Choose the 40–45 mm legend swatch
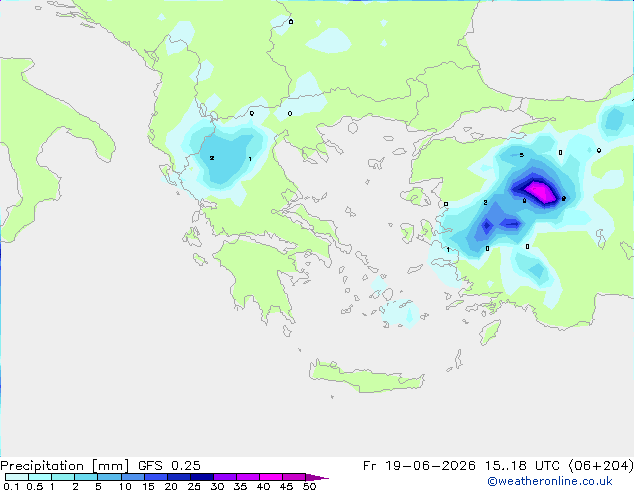This screenshot has width=634, height=490. [271, 477]
